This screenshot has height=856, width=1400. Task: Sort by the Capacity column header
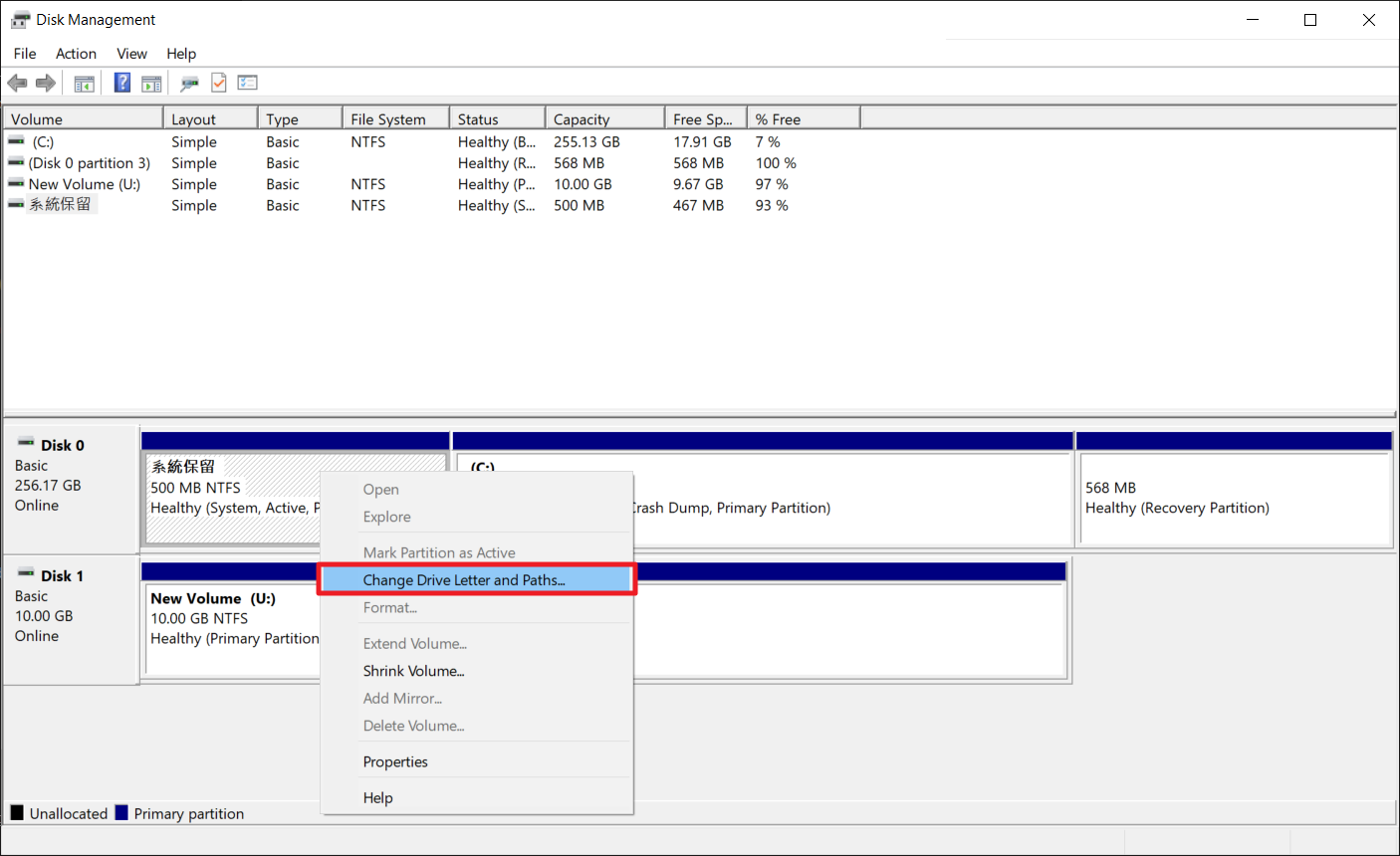coord(604,118)
